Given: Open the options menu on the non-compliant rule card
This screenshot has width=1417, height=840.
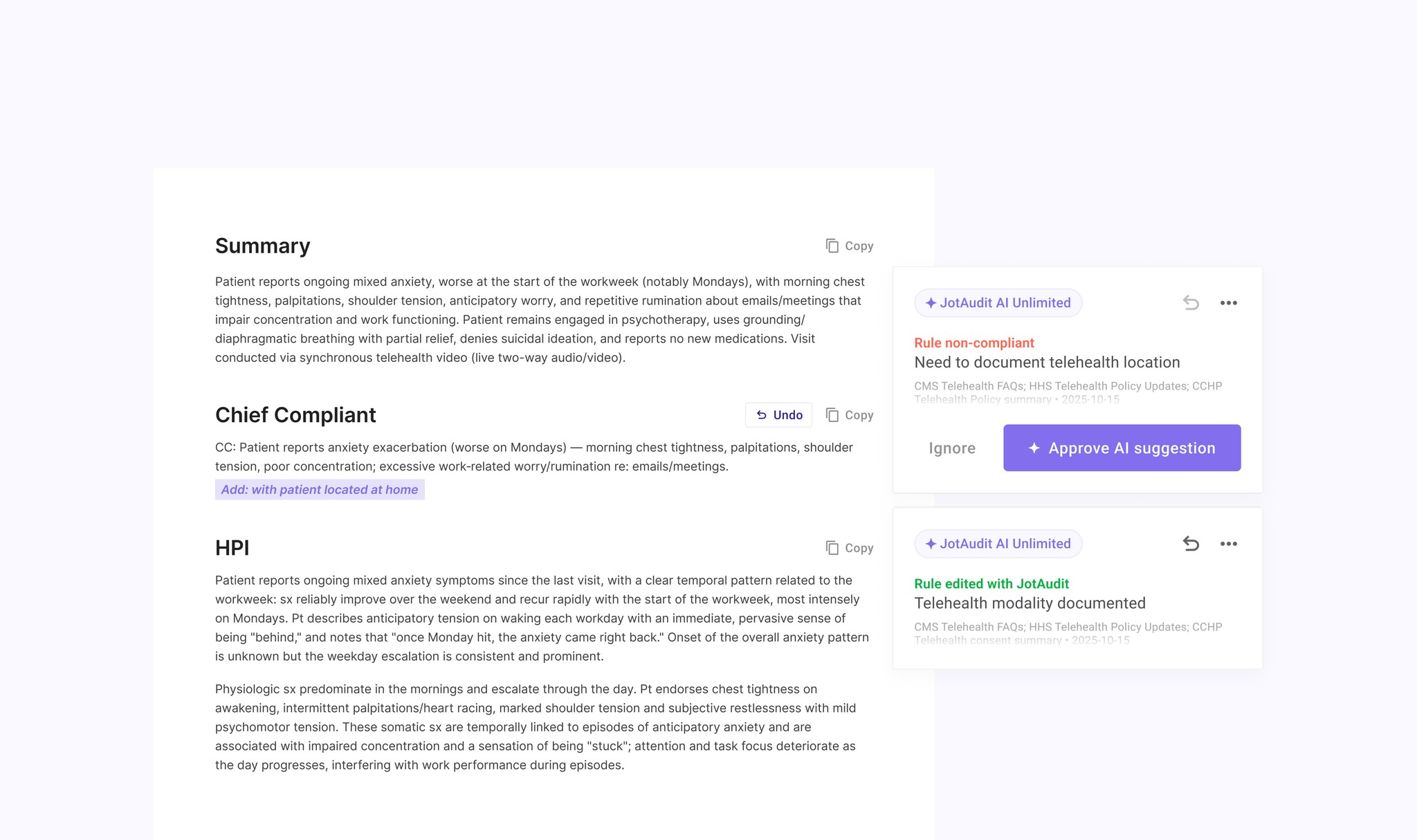Looking at the screenshot, I should [1229, 302].
